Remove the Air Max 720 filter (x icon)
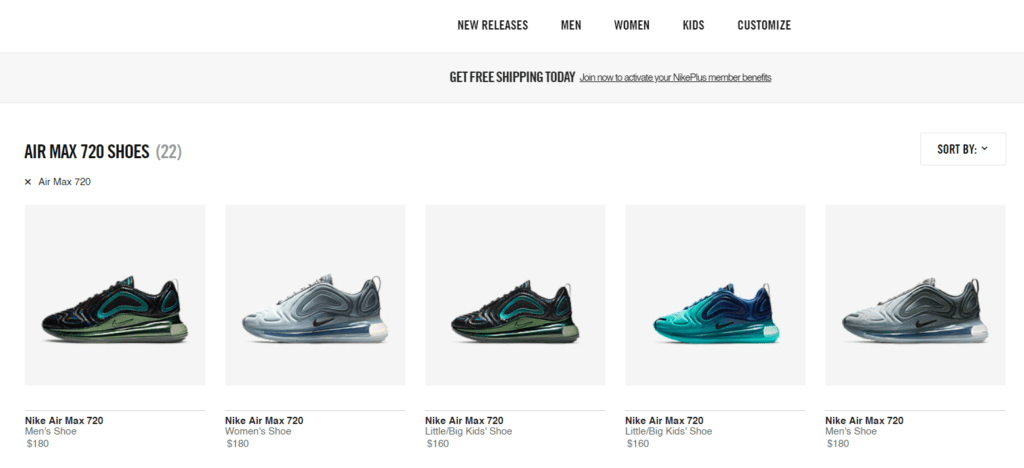This screenshot has width=1024, height=468. coord(27,182)
